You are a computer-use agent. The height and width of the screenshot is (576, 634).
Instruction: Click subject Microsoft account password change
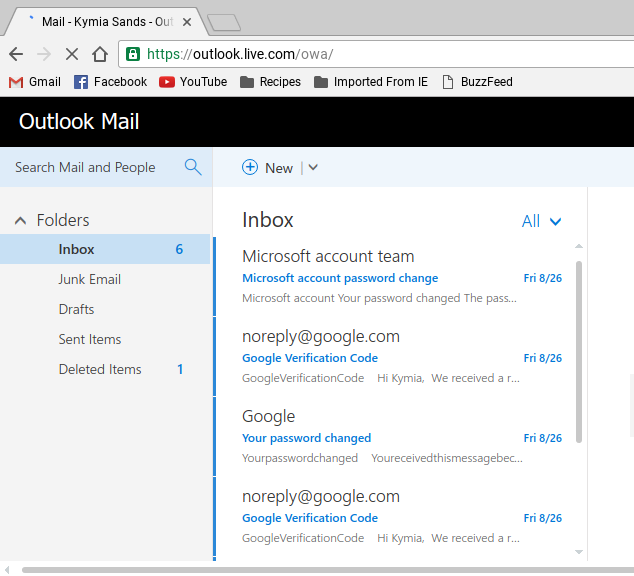click(x=340, y=278)
